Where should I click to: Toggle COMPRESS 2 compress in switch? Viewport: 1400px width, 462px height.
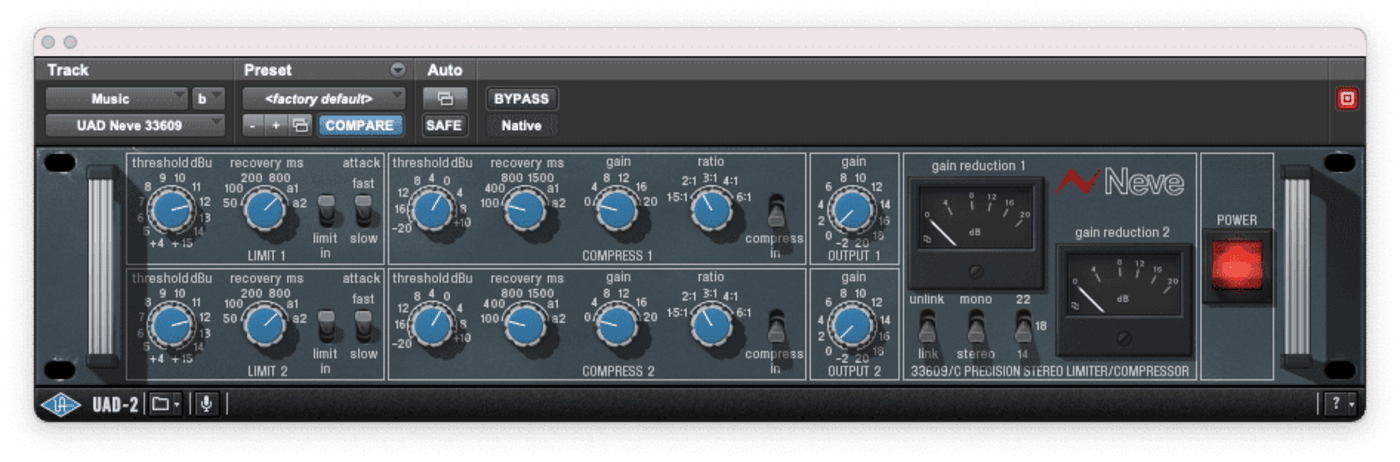coord(776,327)
